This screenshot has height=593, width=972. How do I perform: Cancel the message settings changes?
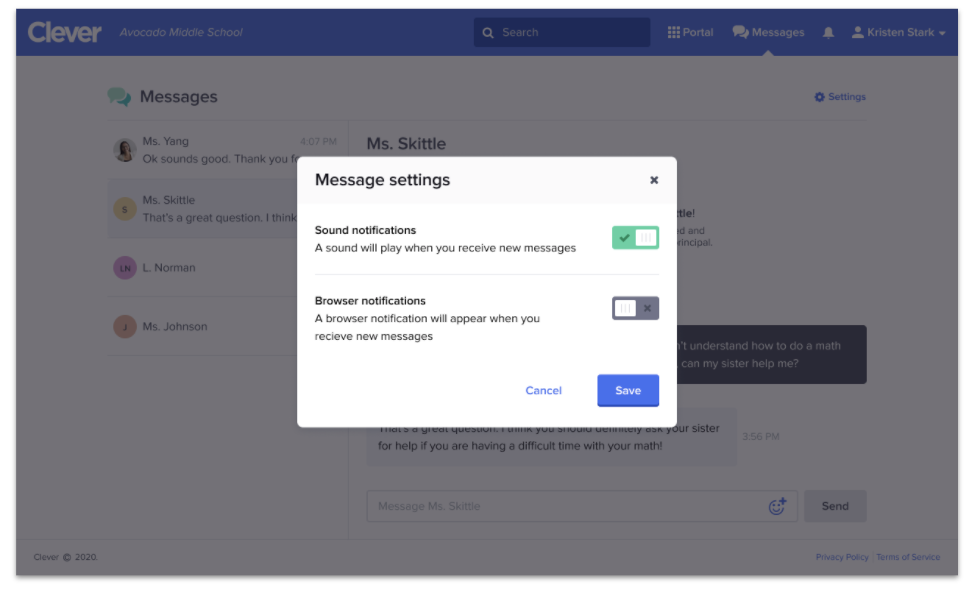(543, 391)
